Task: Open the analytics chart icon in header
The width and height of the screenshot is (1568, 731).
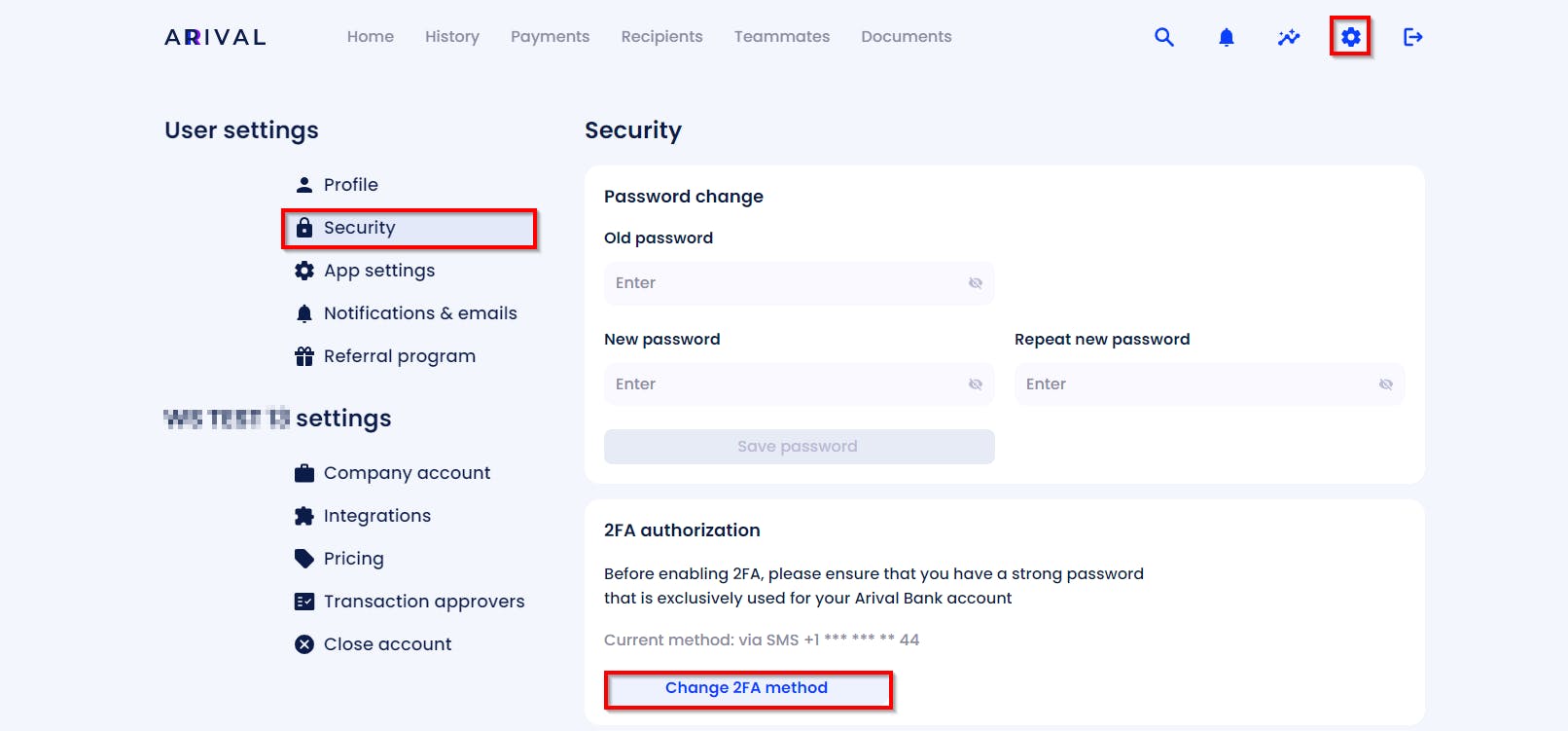Action: click(1289, 37)
